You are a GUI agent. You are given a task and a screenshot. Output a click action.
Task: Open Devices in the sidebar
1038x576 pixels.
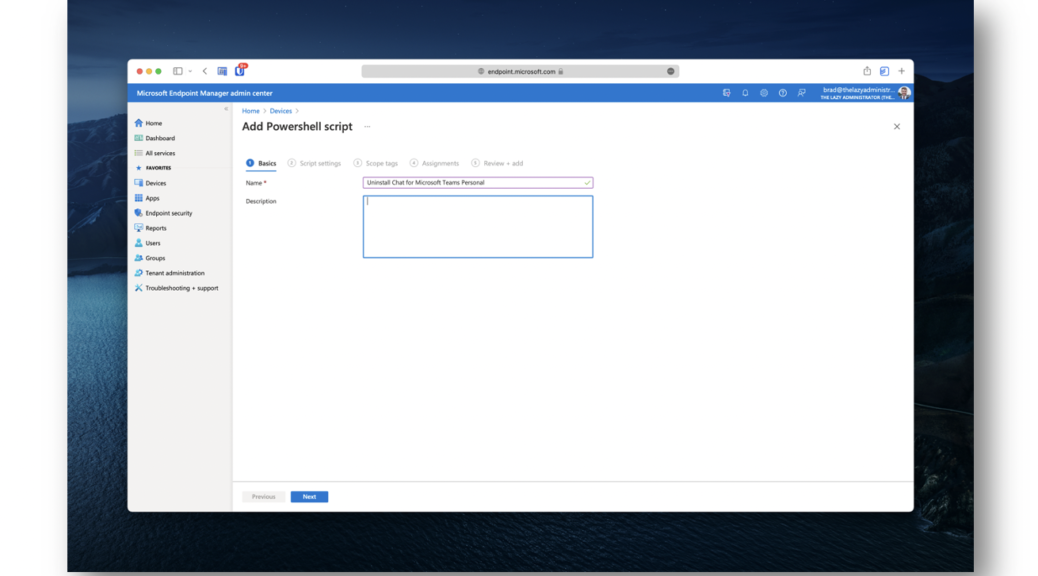click(151, 183)
